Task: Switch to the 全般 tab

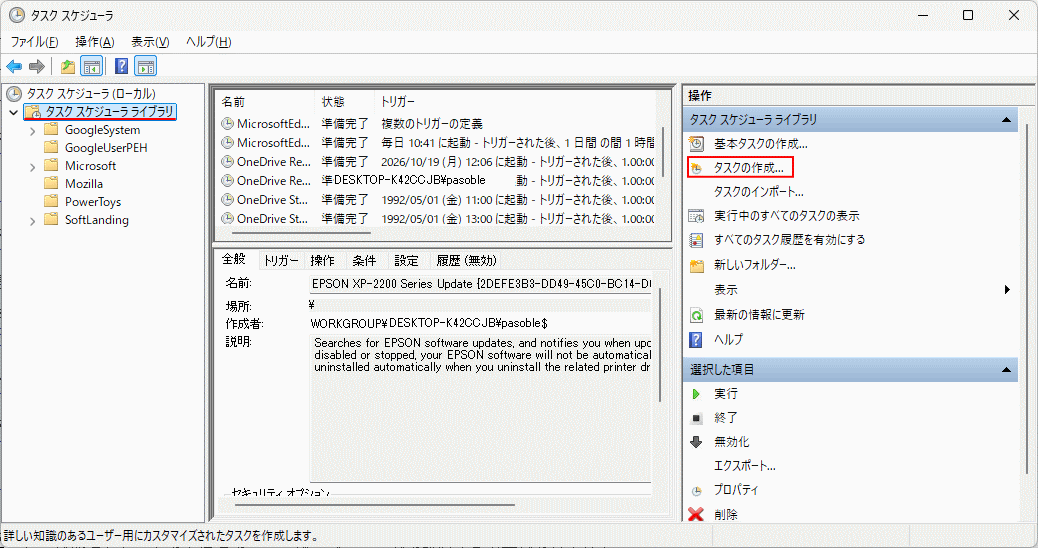Action: click(234, 259)
